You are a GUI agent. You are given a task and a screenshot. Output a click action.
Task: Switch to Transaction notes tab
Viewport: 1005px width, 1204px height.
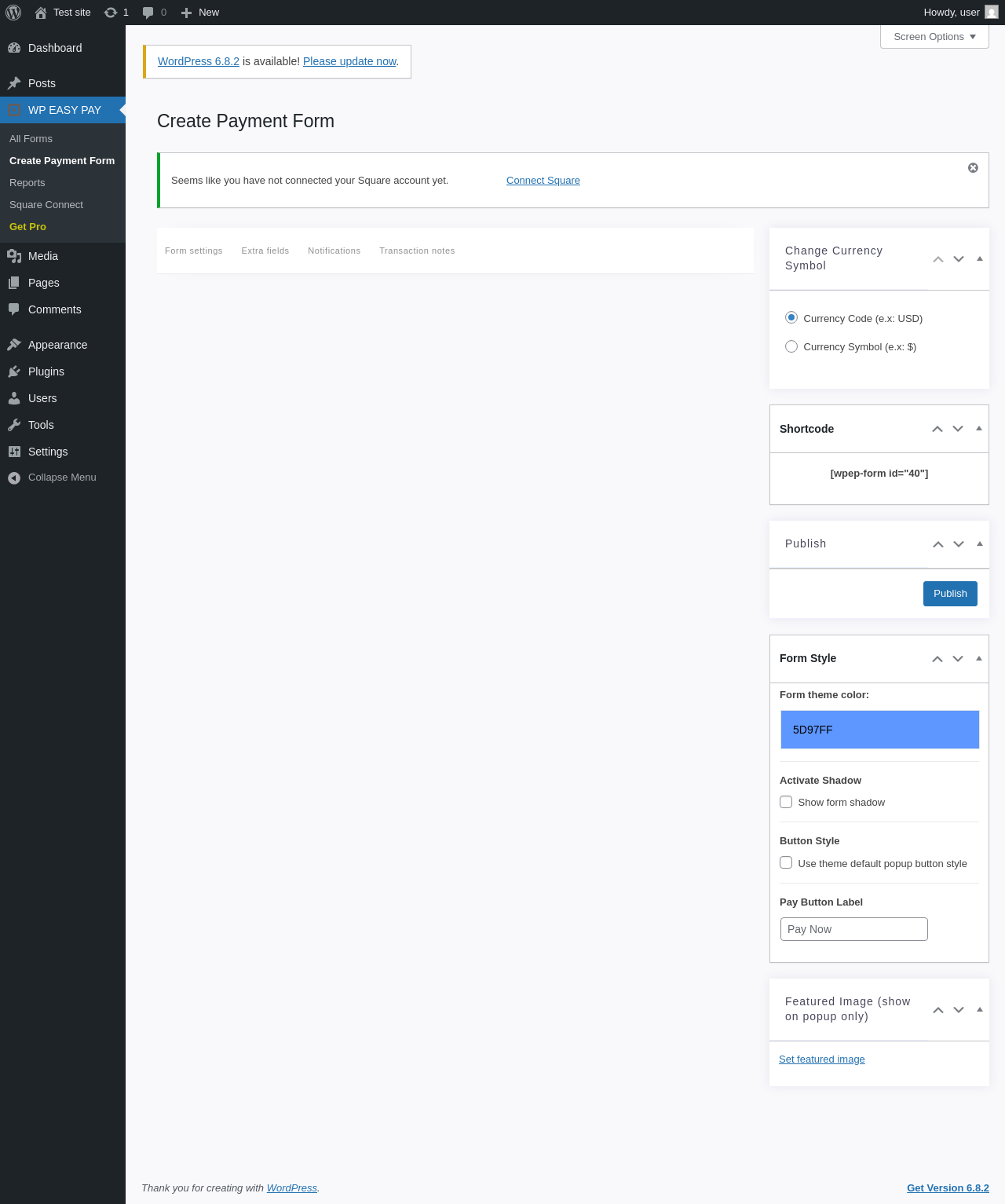coord(417,251)
